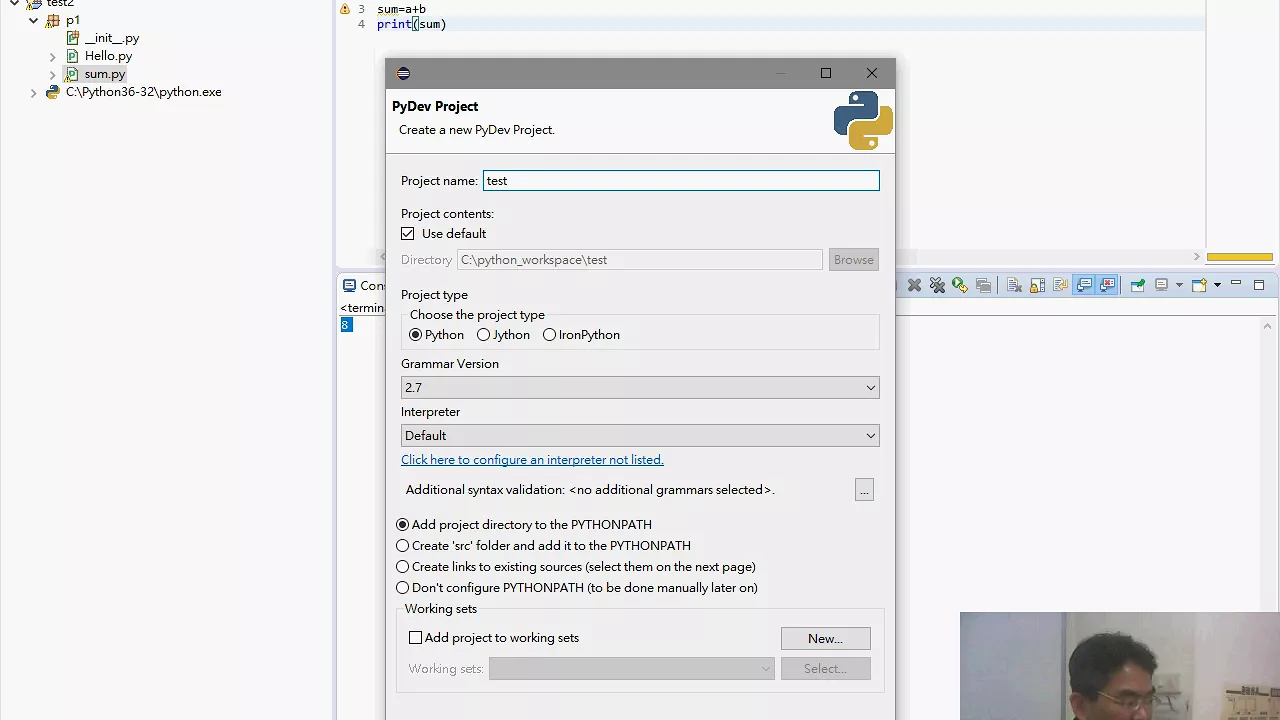Click the C:\Python36-32\python.exe tree label

(x=144, y=92)
